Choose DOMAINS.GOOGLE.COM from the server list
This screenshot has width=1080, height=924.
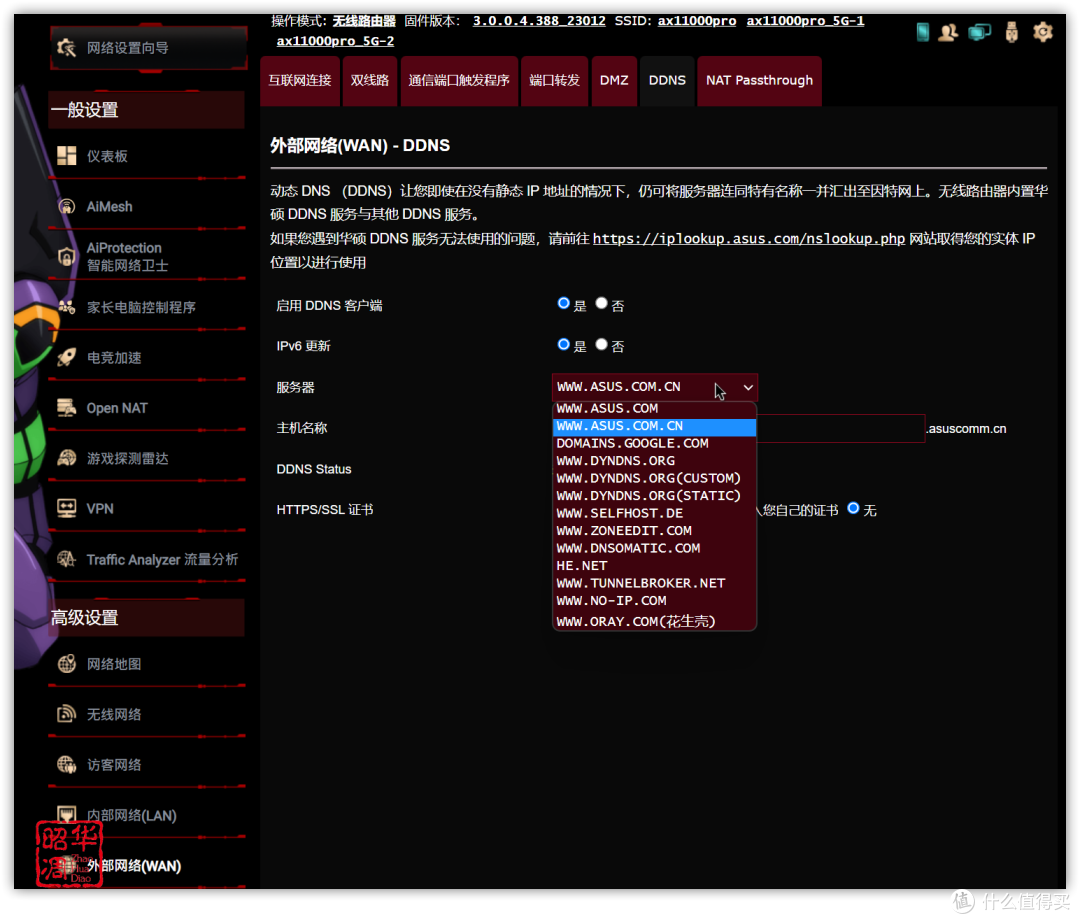pos(654,443)
